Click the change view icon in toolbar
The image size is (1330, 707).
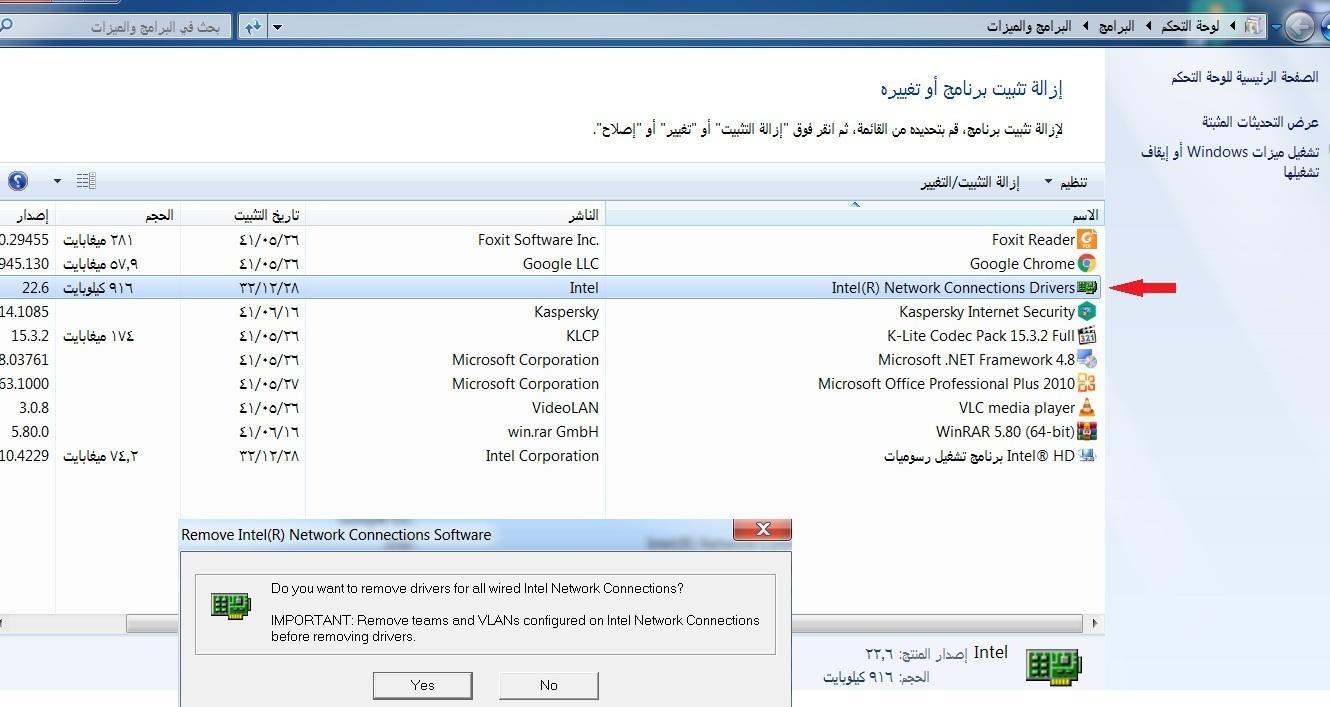point(86,181)
